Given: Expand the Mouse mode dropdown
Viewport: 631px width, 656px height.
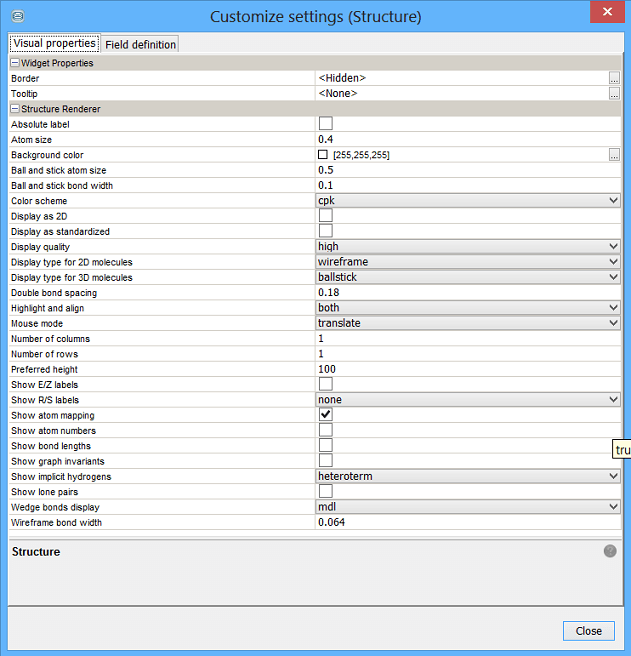Looking at the screenshot, I should coord(613,323).
